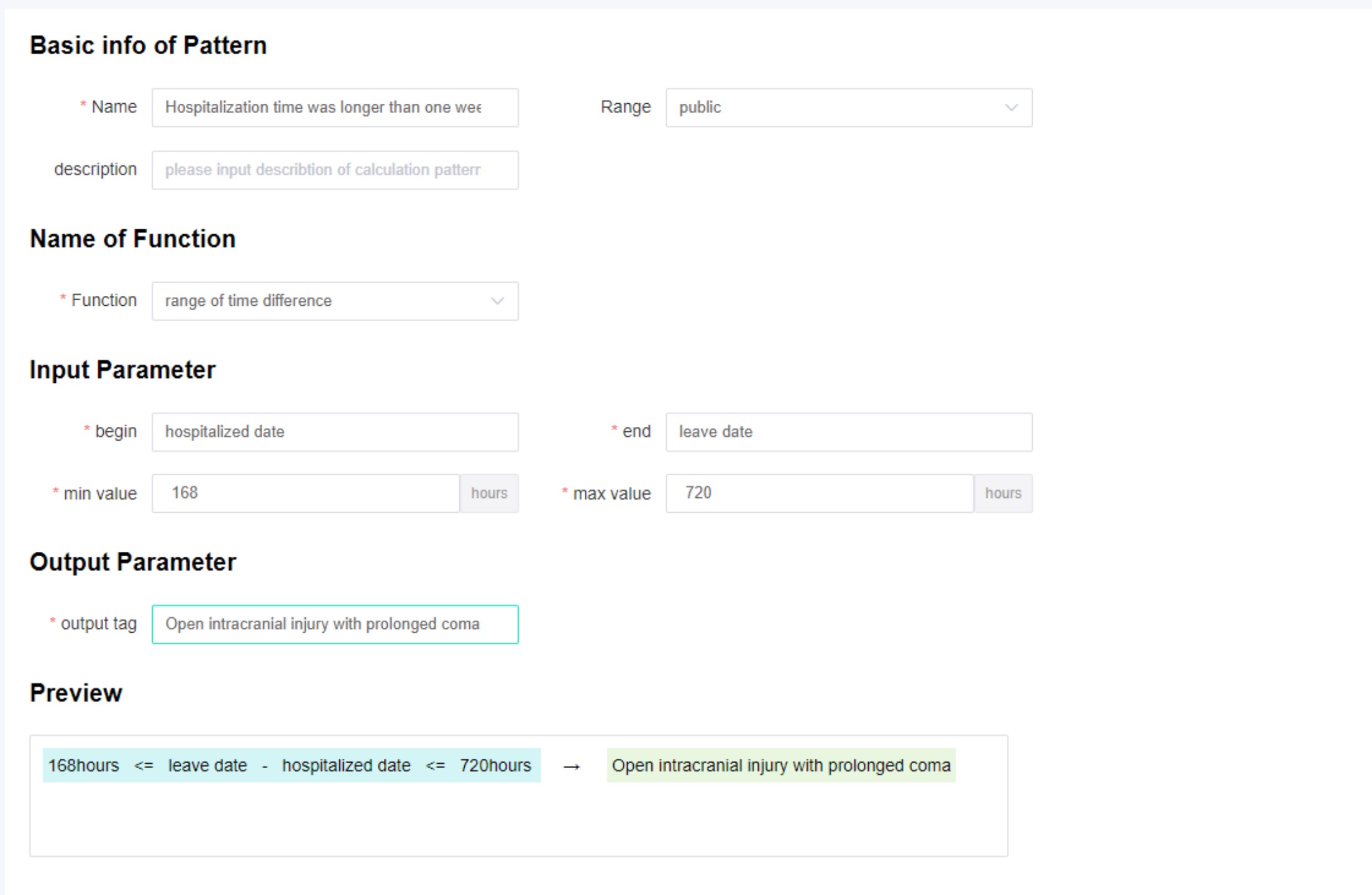Click the Name of Function heading
Image resolution: width=1372 pixels, height=895 pixels.
tap(133, 239)
